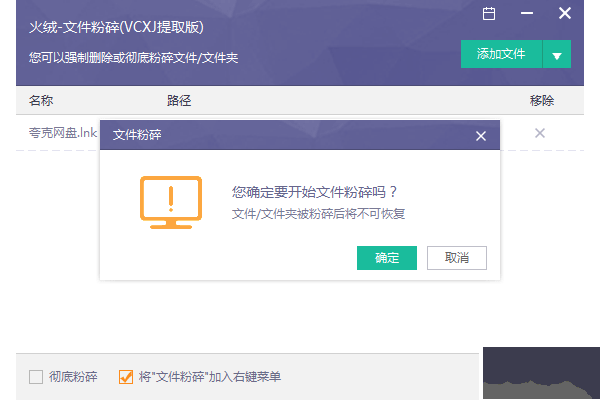Close the 文件粉碎 confirmation dialog

(x=481, y=135)
